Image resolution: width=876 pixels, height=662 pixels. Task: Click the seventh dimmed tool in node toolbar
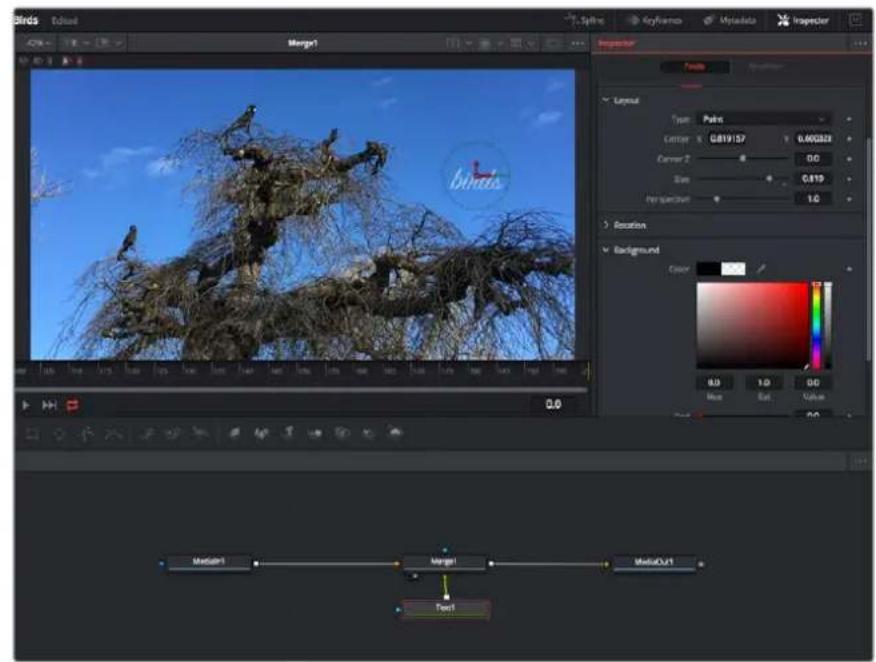tap(201, 433)
